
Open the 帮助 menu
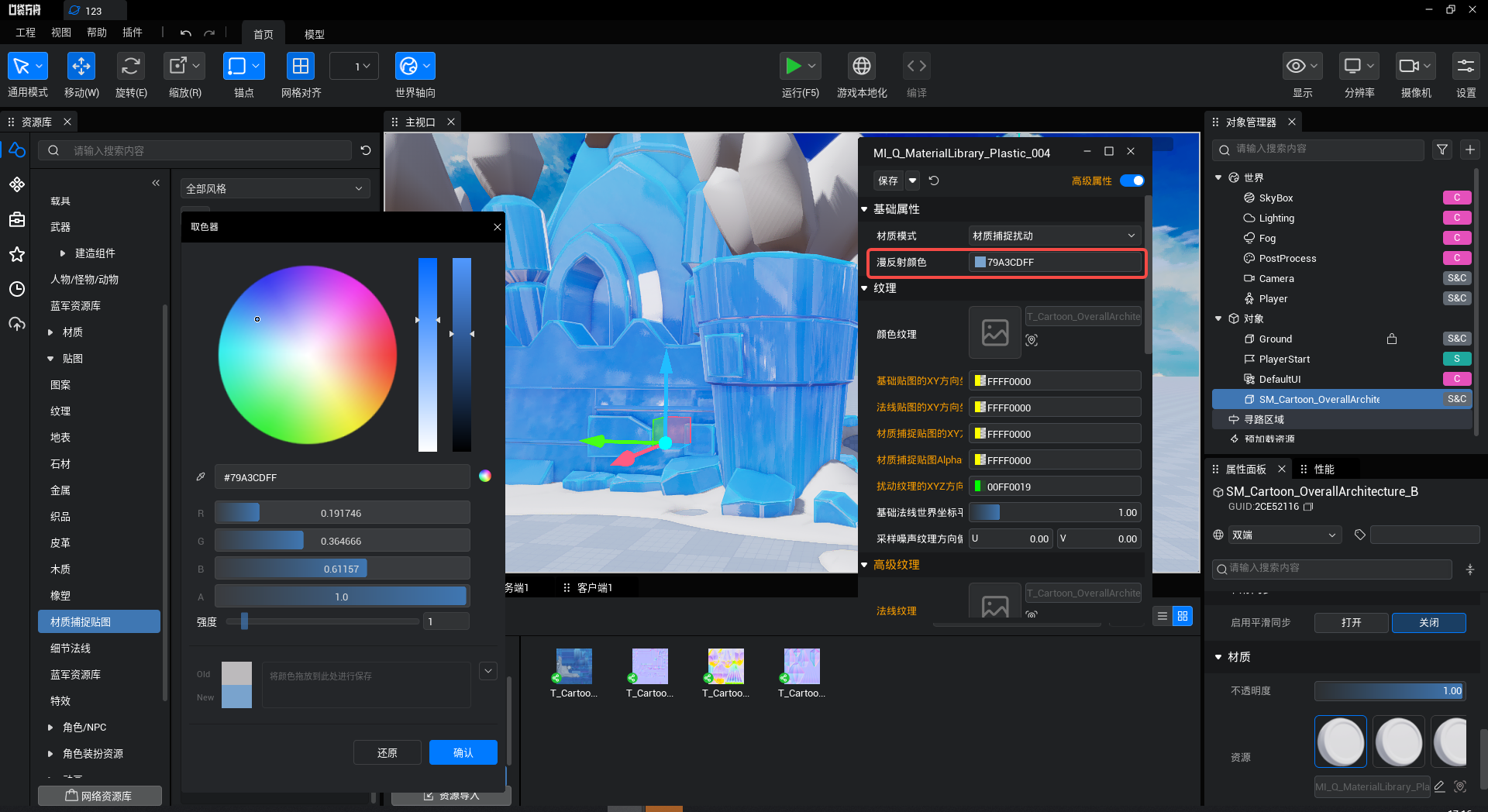click(97, 33)
